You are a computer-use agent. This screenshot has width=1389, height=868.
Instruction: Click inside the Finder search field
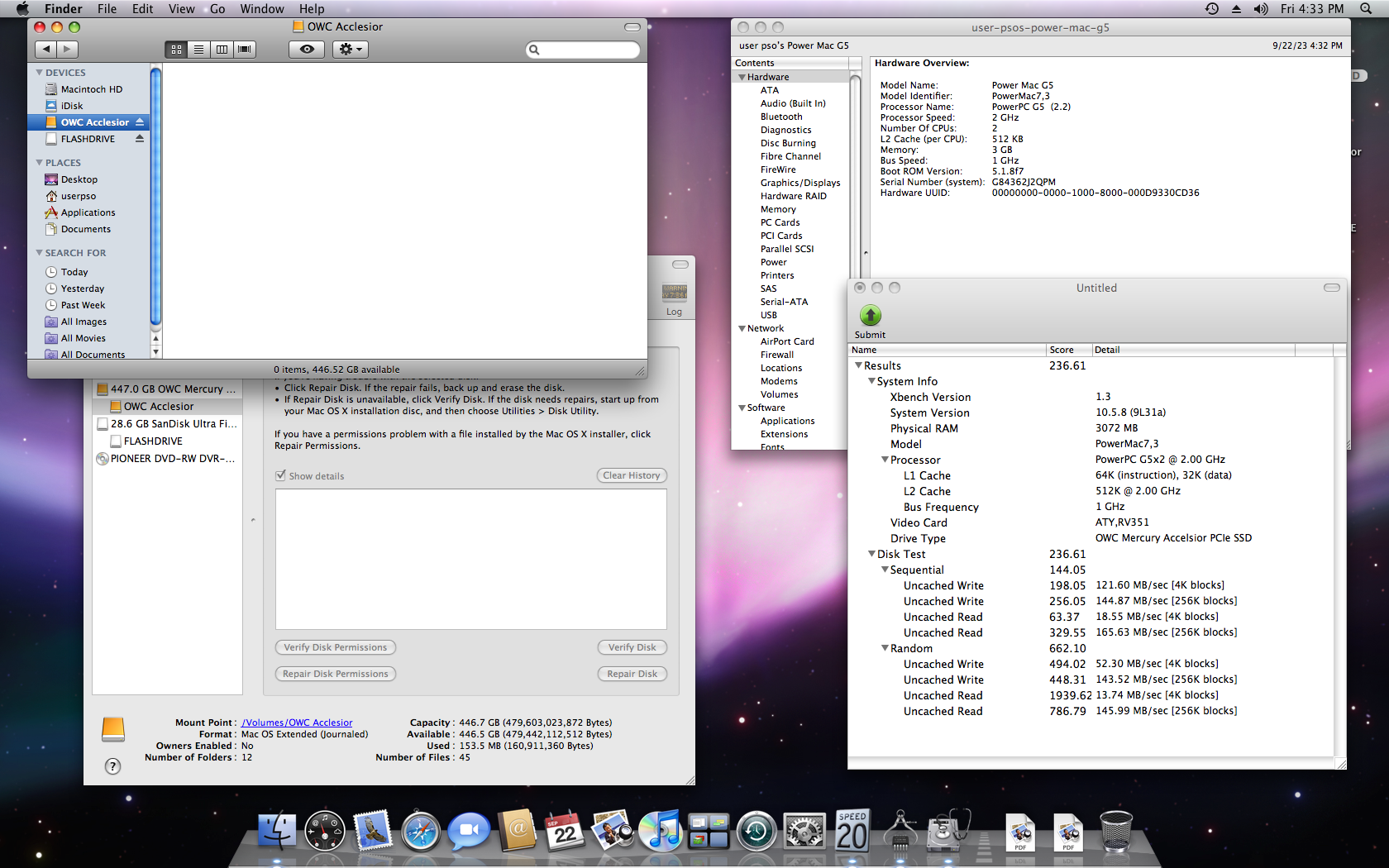pyautogui.click(x=583, y=50)
